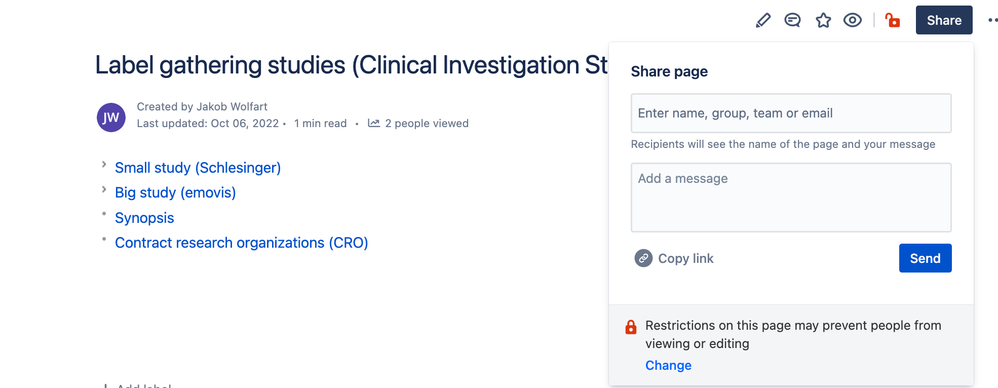Click Change to edit page restrictions
The width and height of the screenshot is (998, 388).
668,365
